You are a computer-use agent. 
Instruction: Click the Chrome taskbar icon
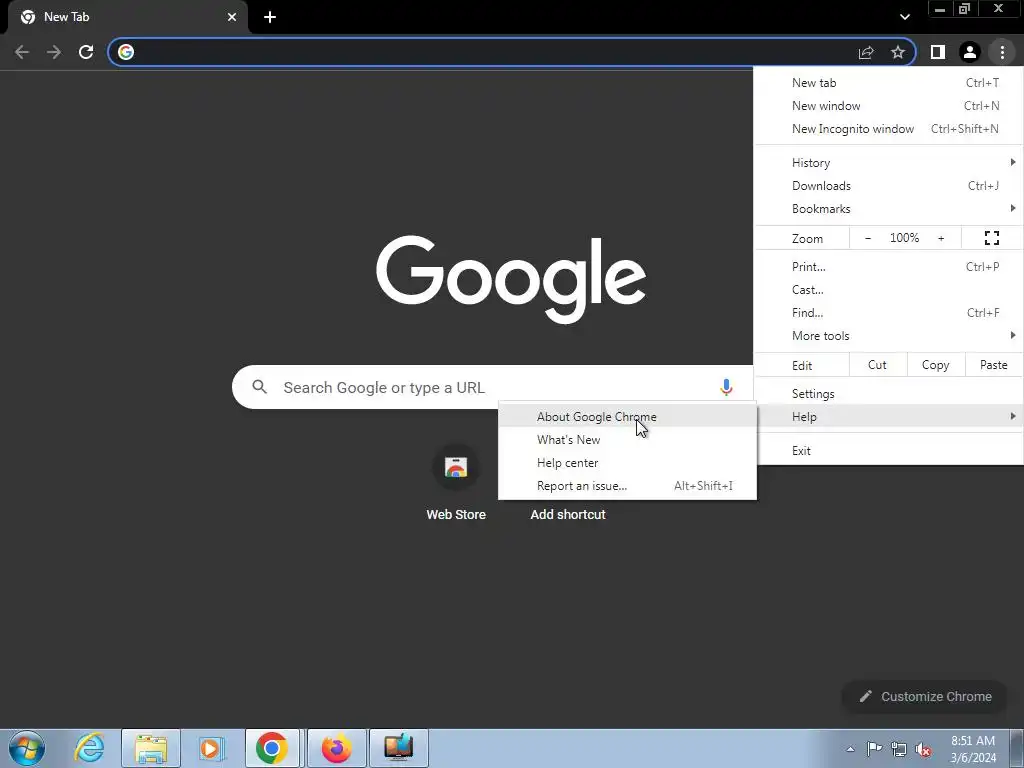272,748
